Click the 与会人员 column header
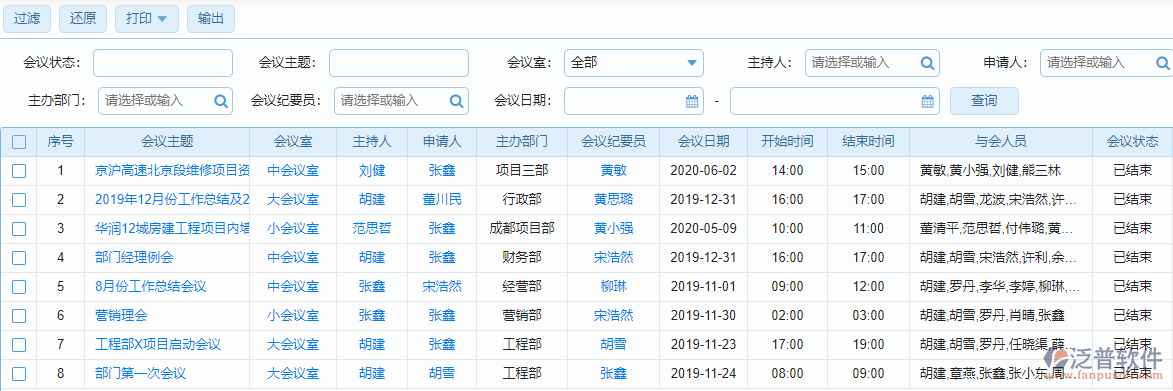The height and width of the screenshot is (391, 1173). 1000,142
